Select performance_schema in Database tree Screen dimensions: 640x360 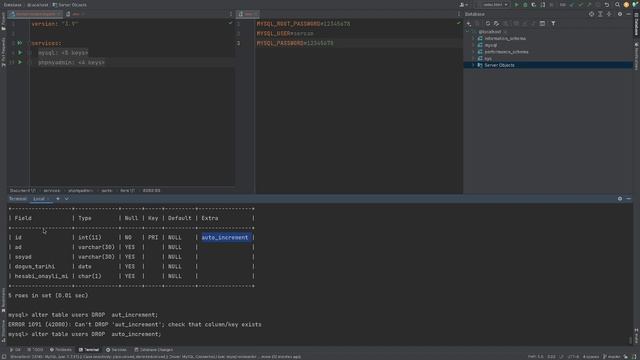(506, 52)
